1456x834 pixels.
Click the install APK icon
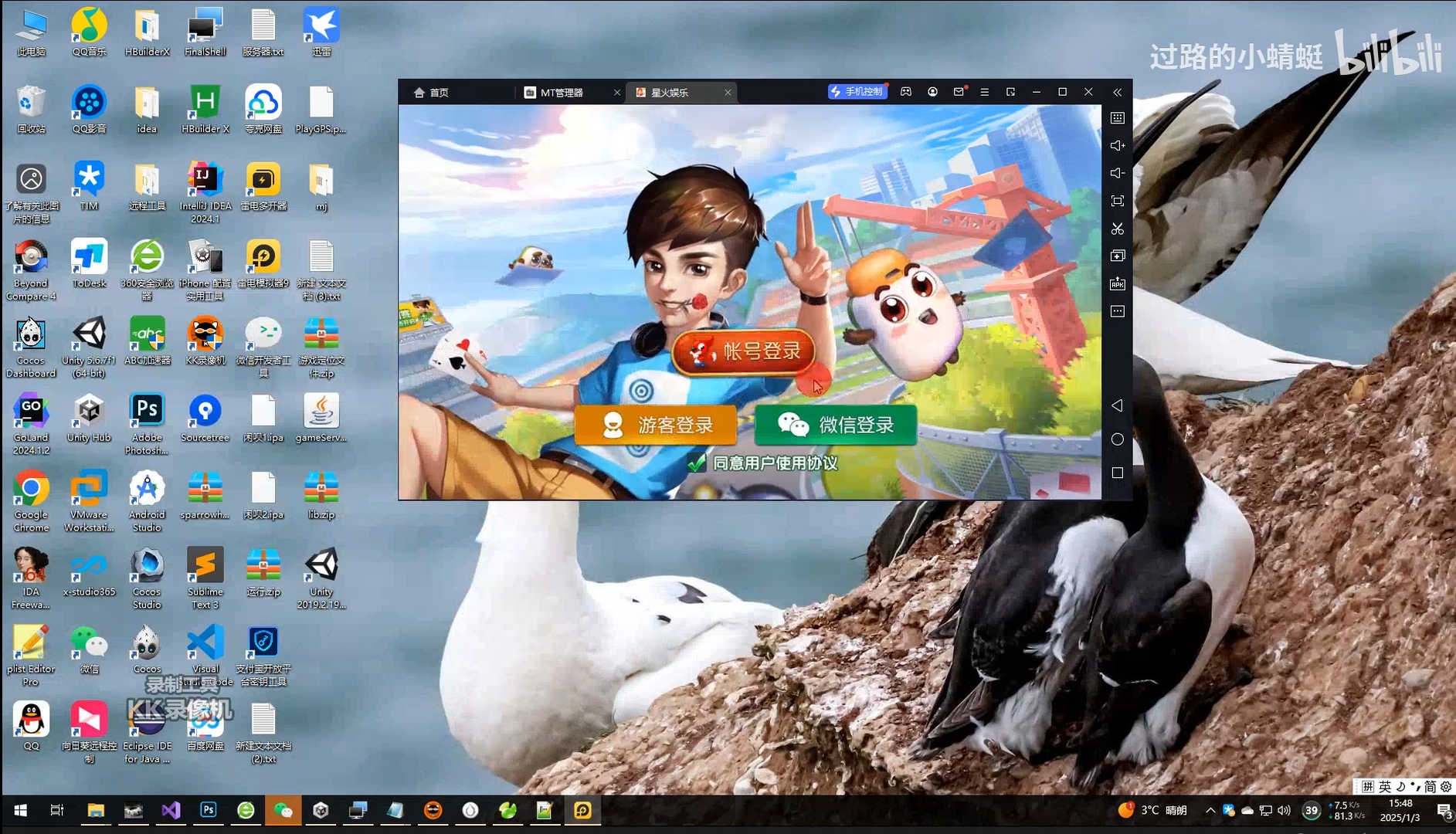tap(1117, 284)
